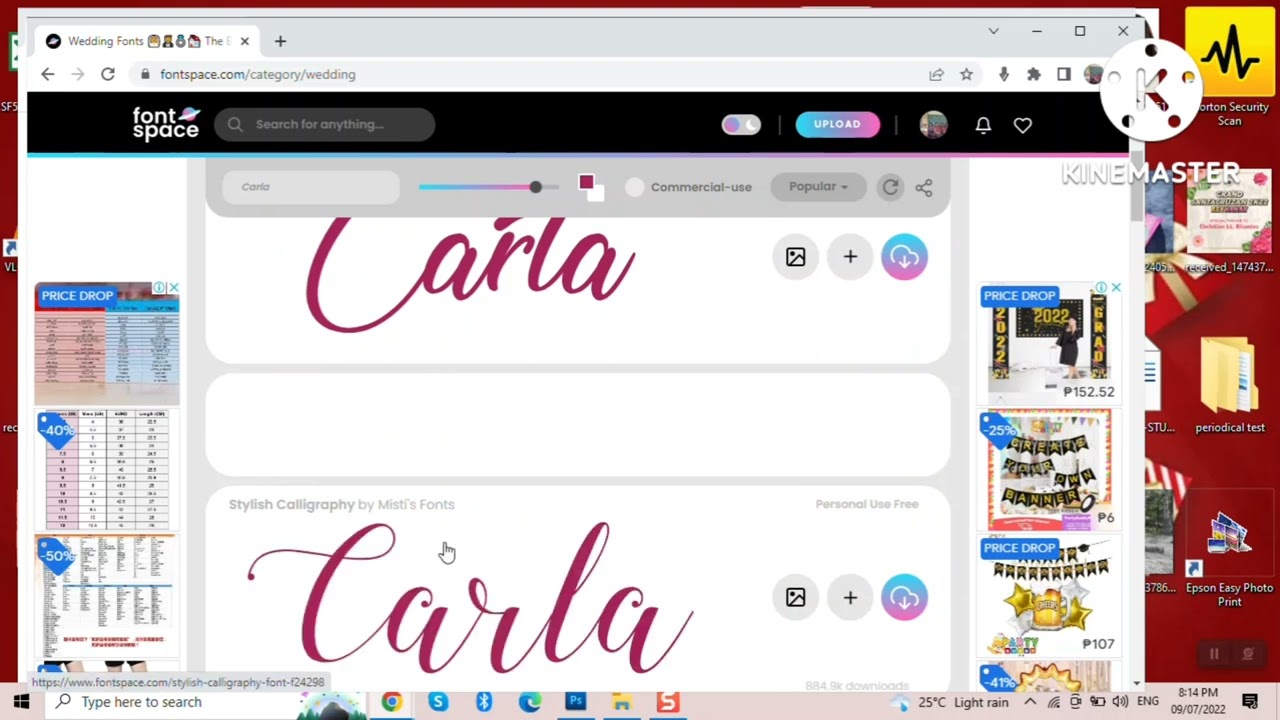
Task: Share this page from address bar
Action: (x=936, y=74)
